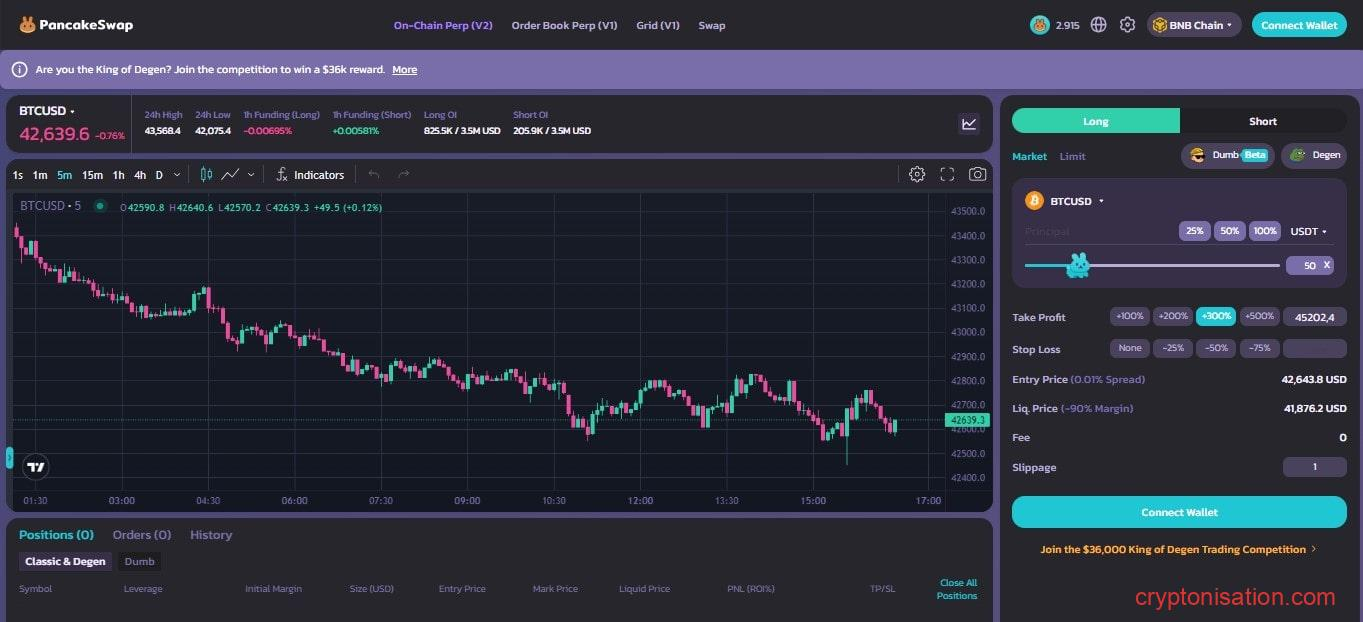
Task: Open BNB Chain network dropdown
Action: point(1194,25)
